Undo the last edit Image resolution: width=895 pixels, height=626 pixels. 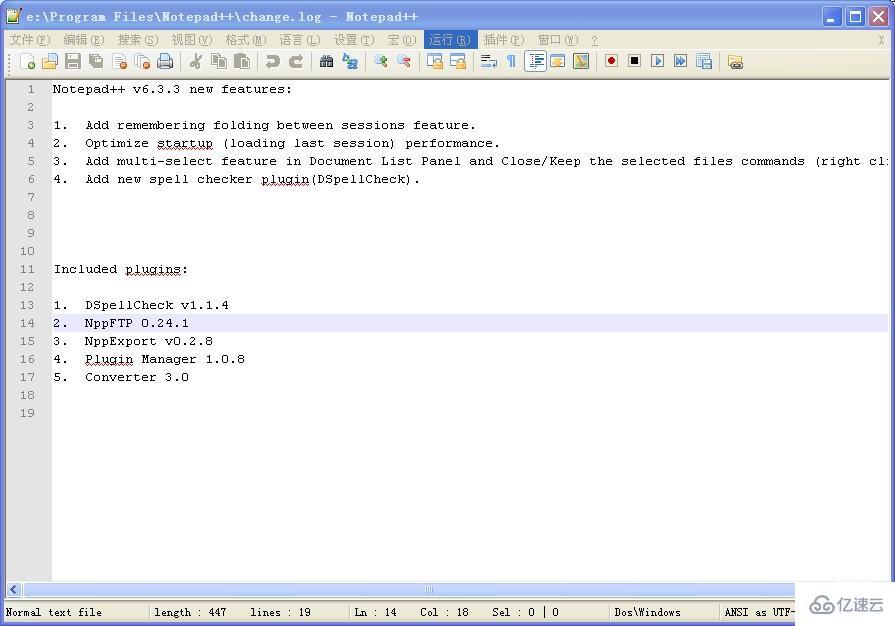(273, 62)
